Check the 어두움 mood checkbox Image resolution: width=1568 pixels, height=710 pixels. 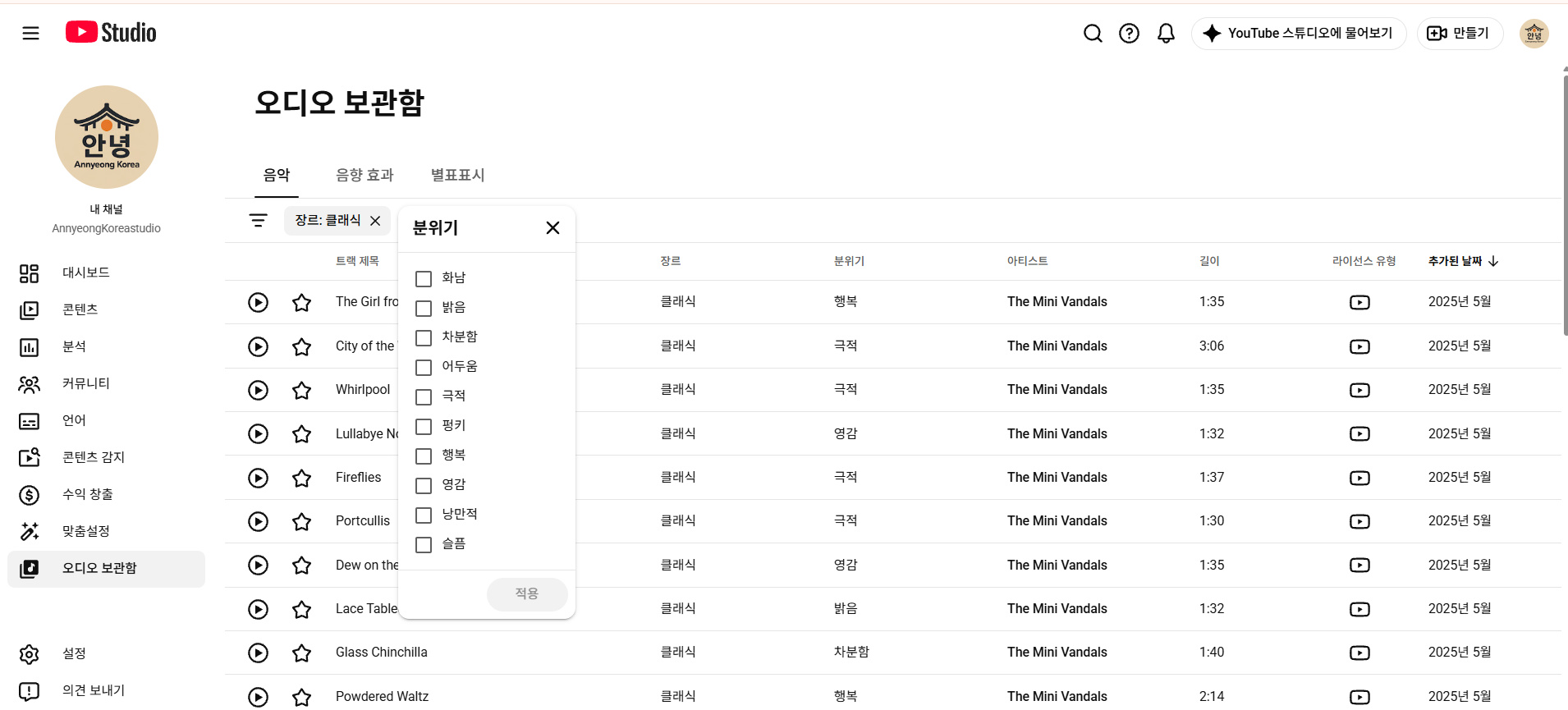click(424, 368)
